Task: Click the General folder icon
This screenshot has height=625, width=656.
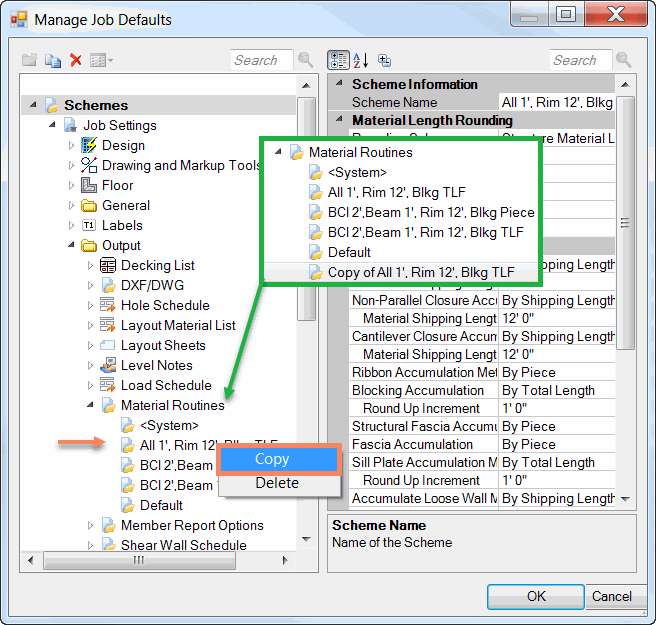Action: (89, 205)
